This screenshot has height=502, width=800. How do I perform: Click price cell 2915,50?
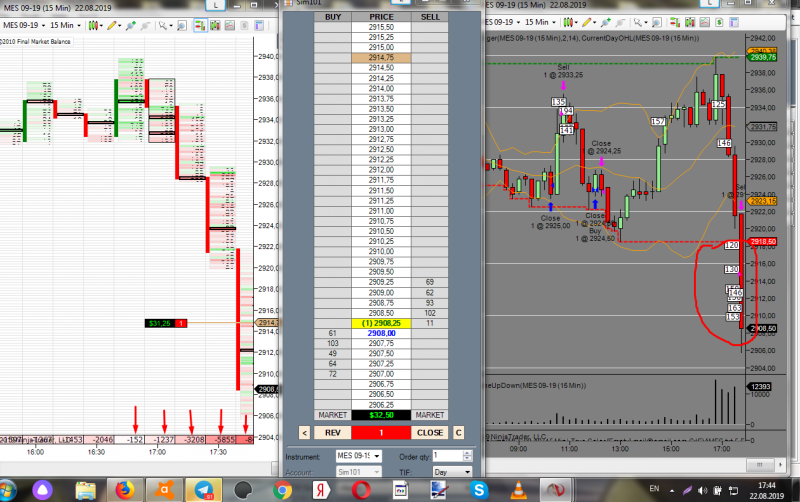coord(381,27)
